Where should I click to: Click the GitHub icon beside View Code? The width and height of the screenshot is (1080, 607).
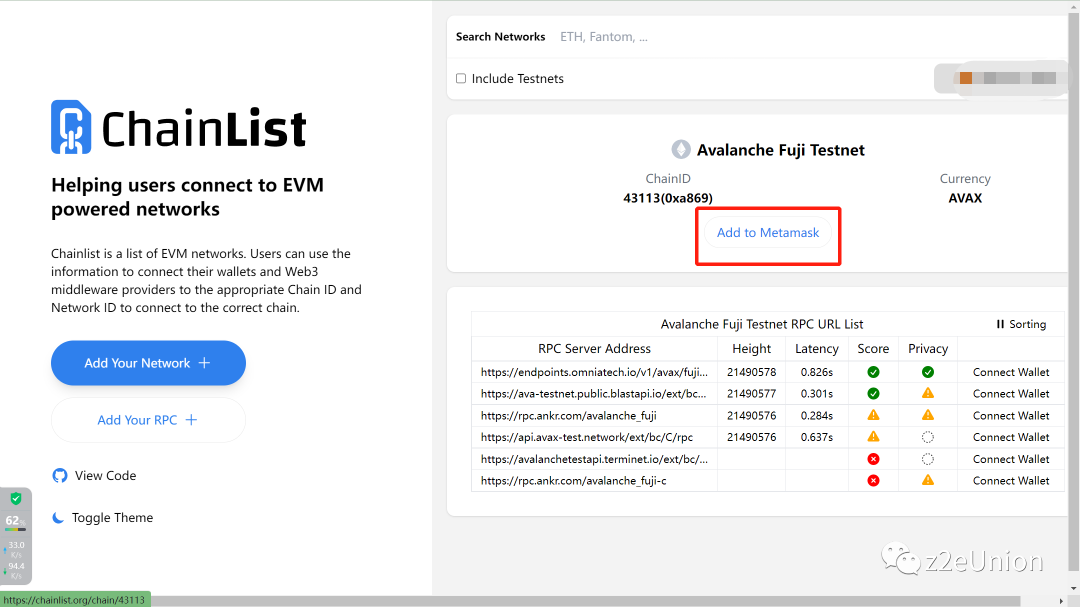pyautogui.click(x=60, y=476)
